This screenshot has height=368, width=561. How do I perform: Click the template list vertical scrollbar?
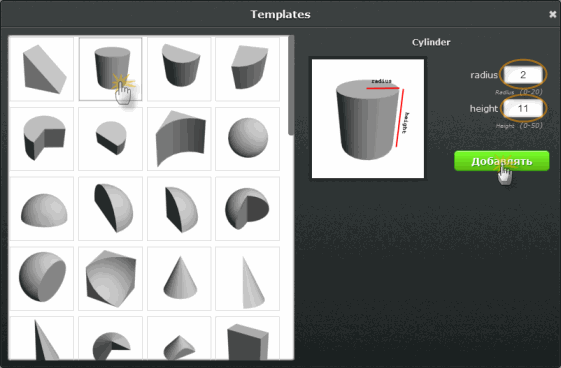tap(291, 86)
